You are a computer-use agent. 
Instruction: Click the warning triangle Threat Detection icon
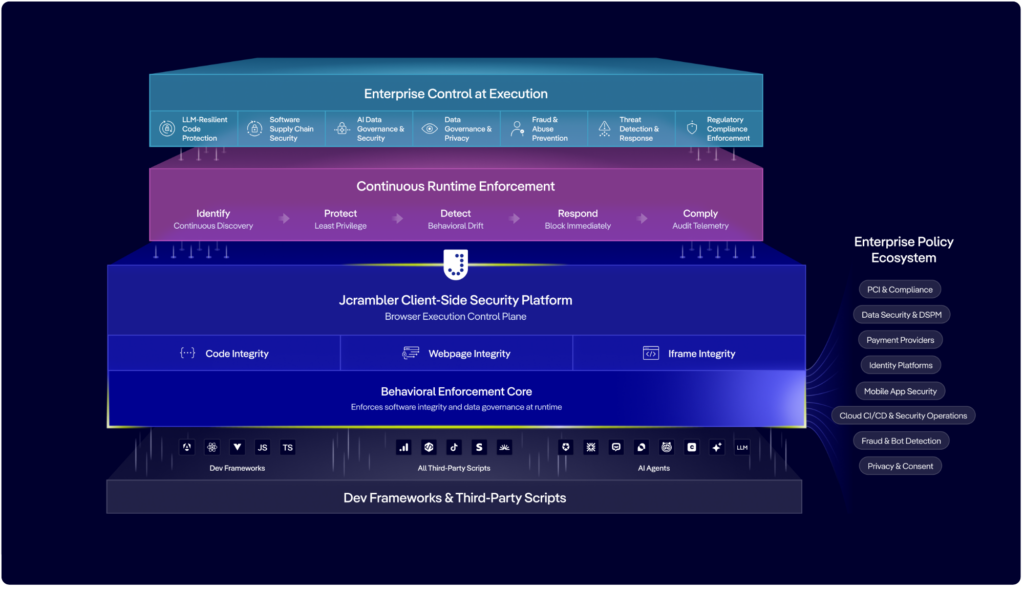(605, 129)
